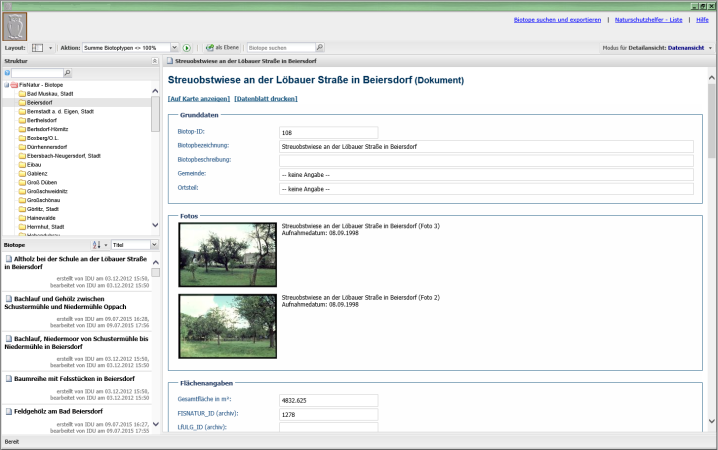Click the Struktur tree scroll-down arrow
Screen dimensions: 718x450
155,225
